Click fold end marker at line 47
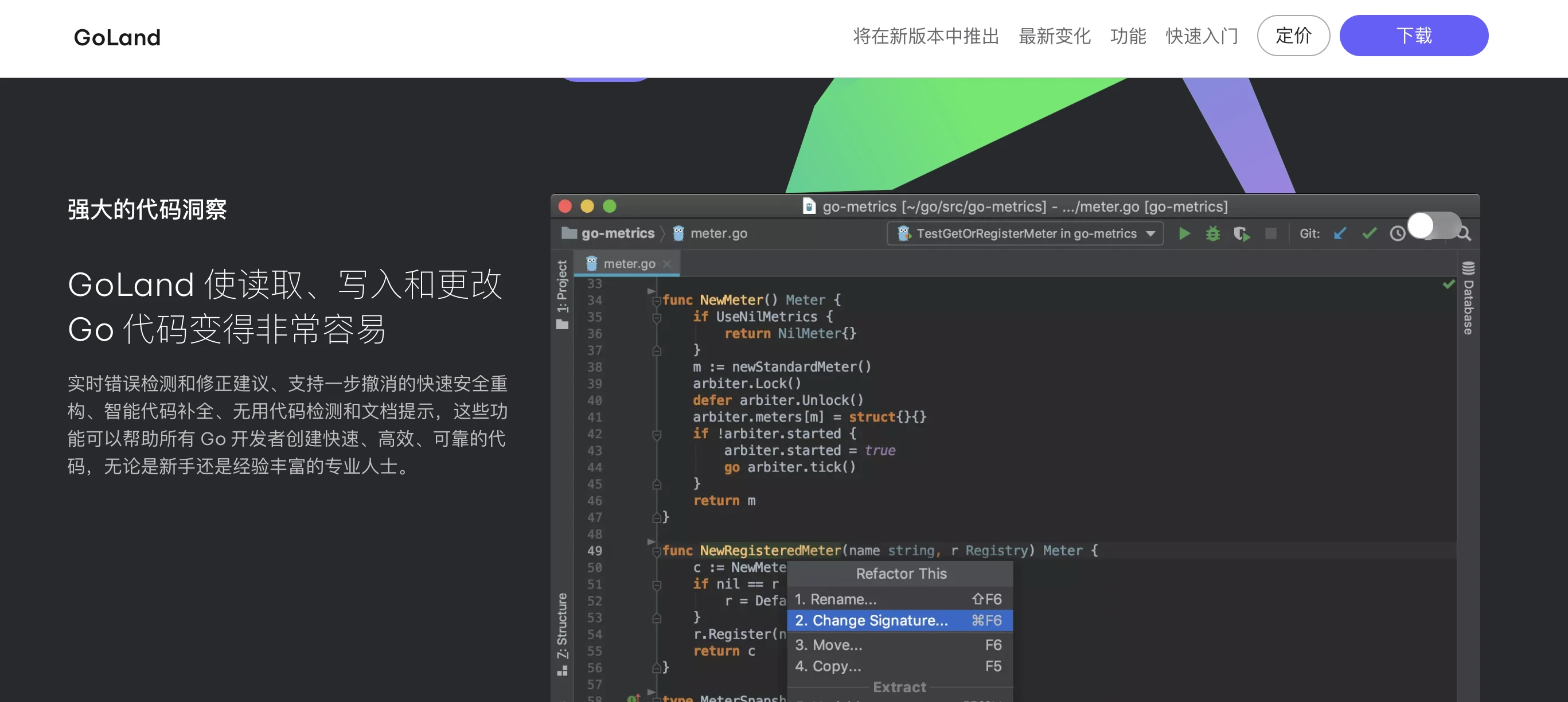This screenshot has width=1568, height=702. 656,517
